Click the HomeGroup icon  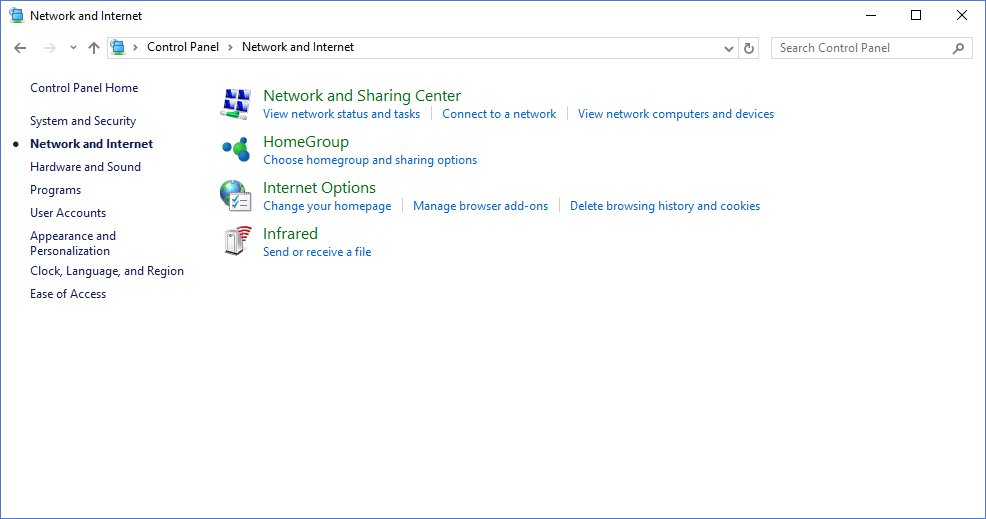click(235, 149)
